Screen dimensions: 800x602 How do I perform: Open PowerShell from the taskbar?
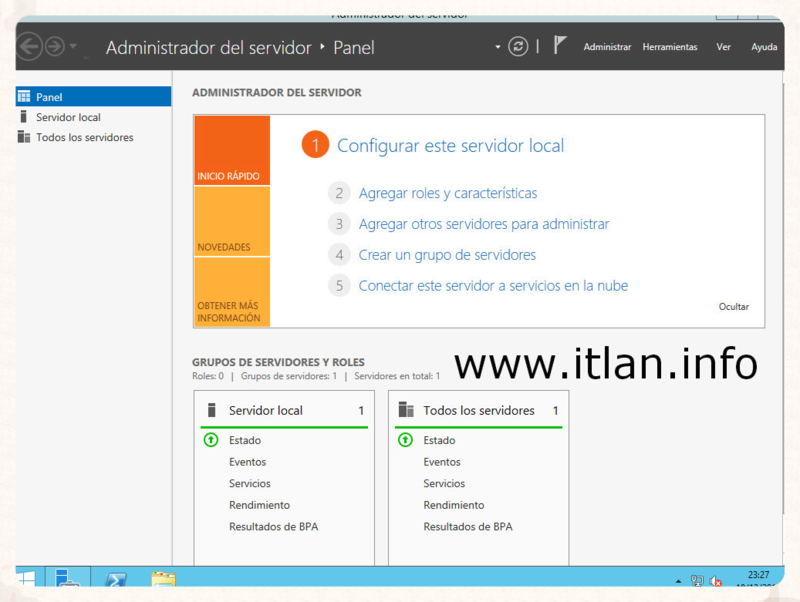115,580
